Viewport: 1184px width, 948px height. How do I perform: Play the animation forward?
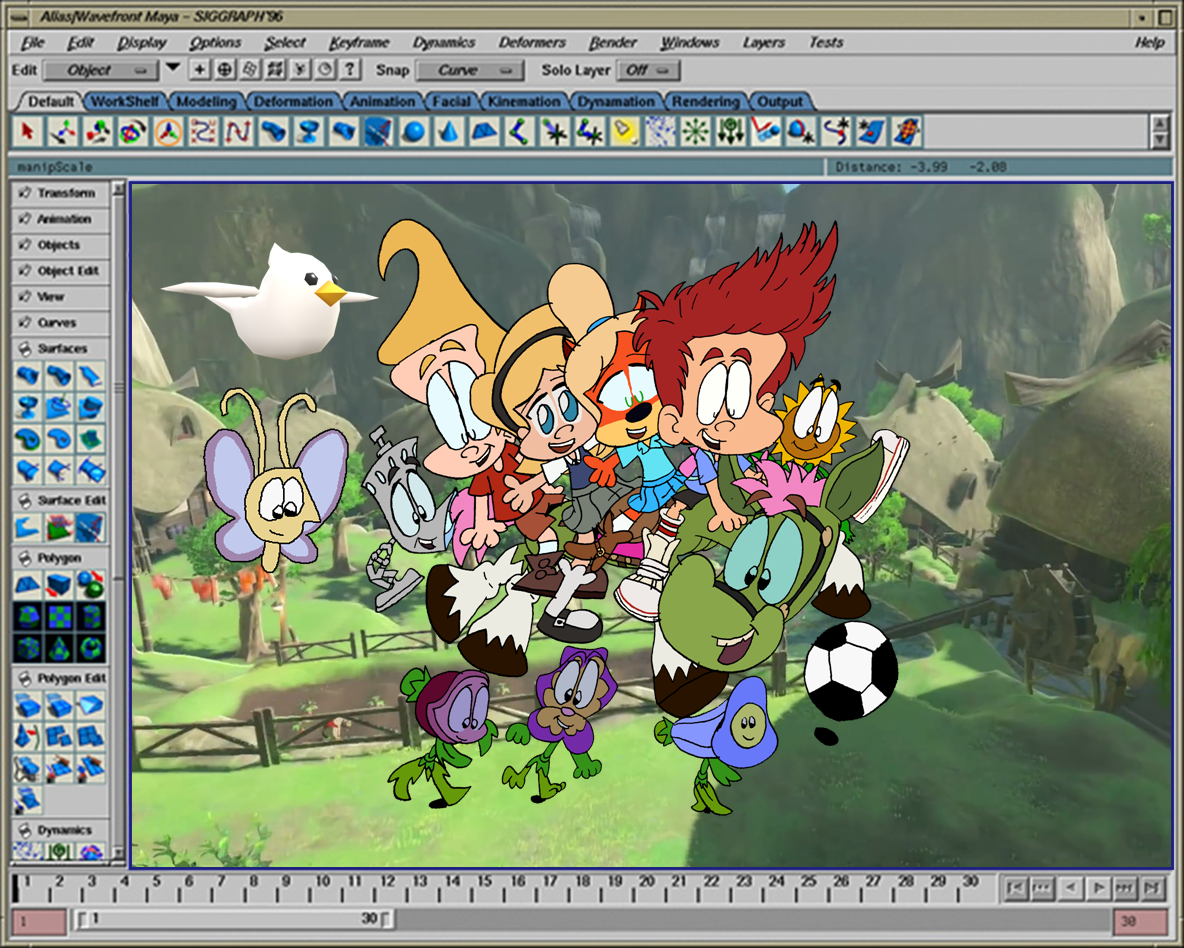(1098, 888)
